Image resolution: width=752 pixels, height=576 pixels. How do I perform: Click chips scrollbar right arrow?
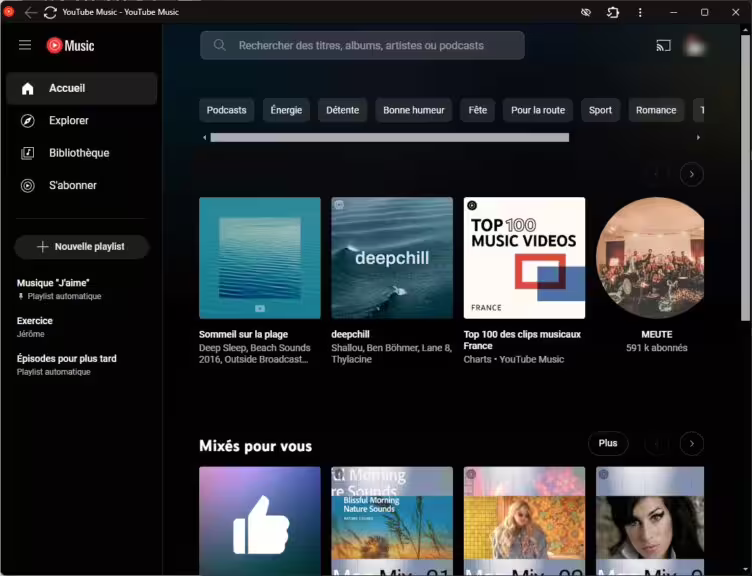(698, 138)
